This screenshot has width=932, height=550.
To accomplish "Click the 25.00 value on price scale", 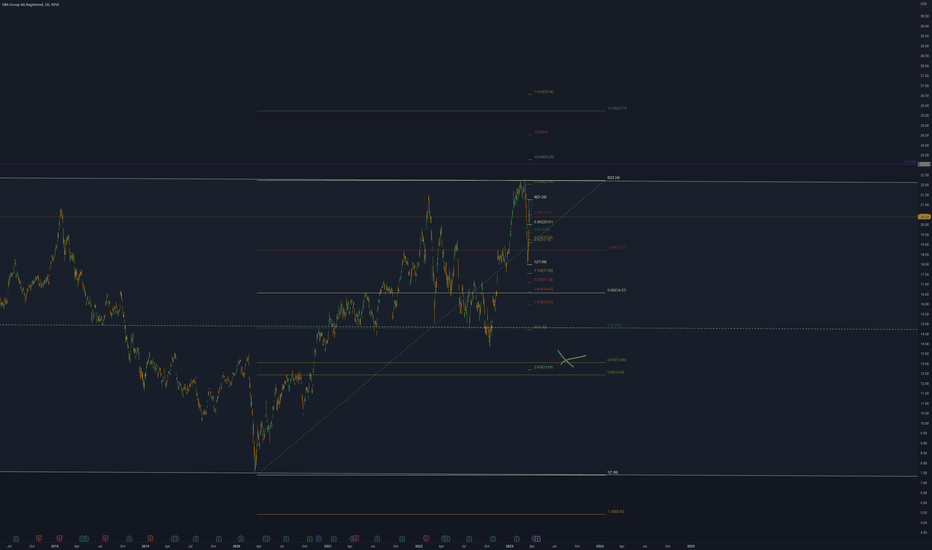I will (924, 125).
